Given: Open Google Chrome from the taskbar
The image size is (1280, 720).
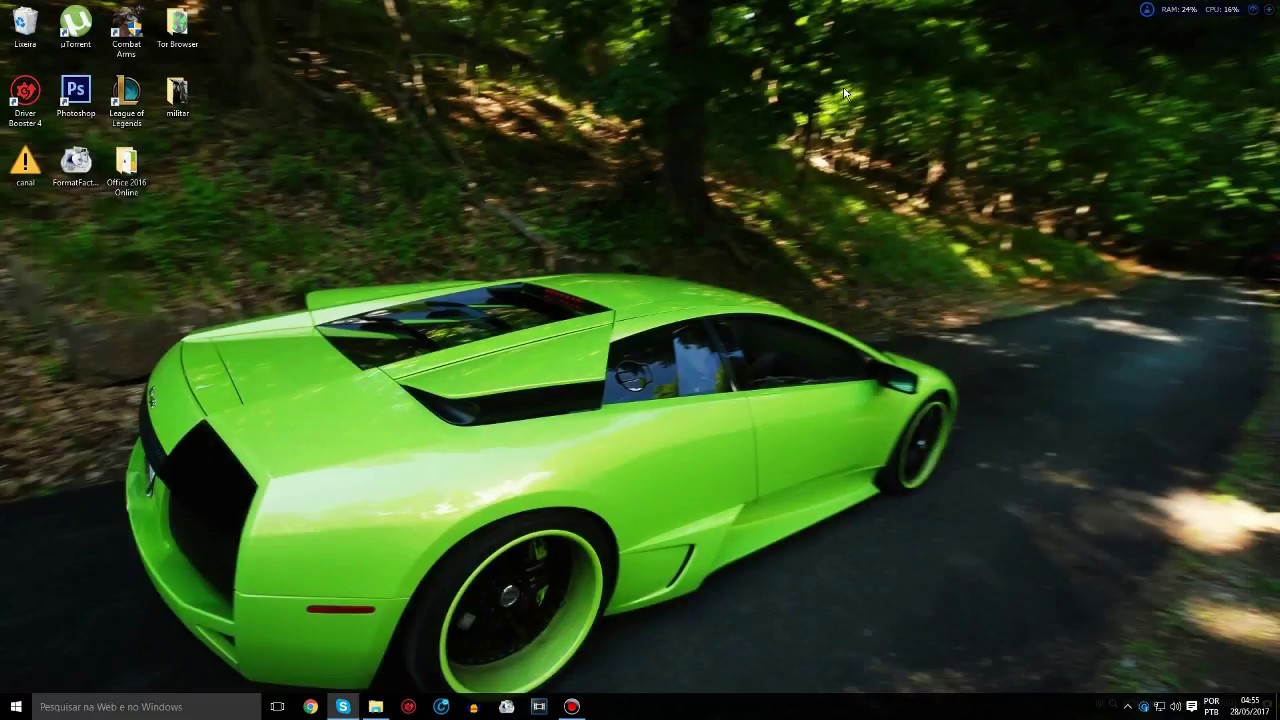Looking at the screenshot, I should [310, 707].
